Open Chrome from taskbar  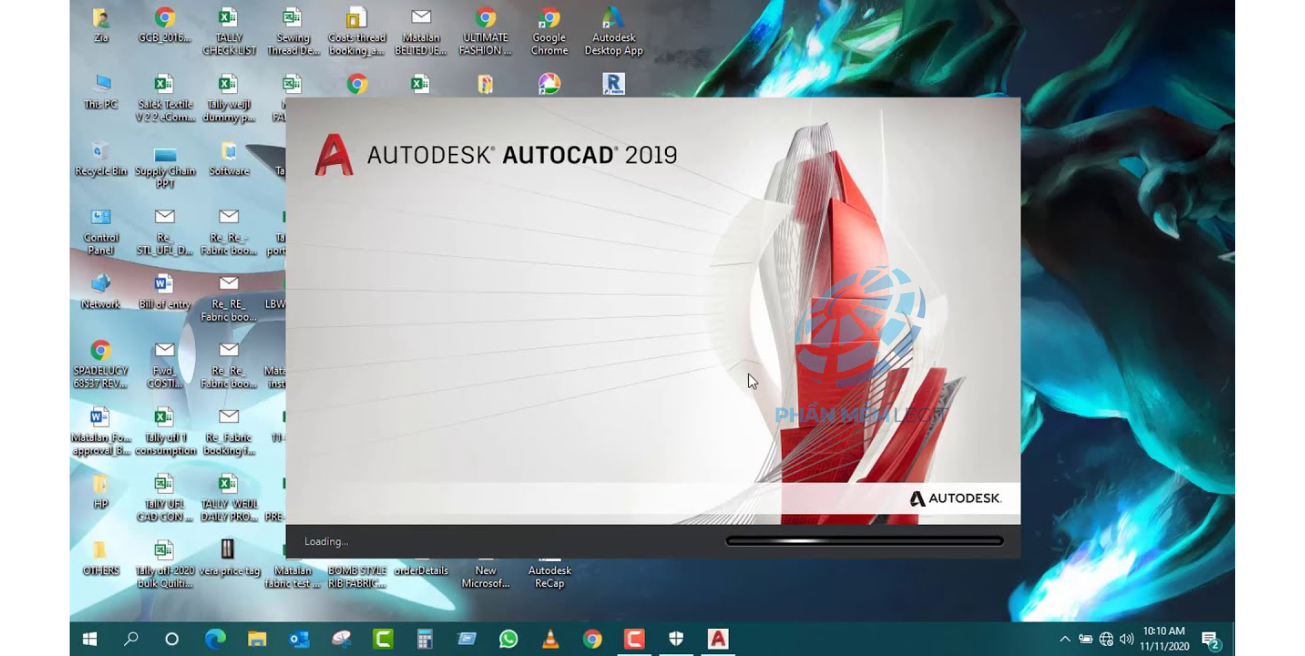(592, 639)
